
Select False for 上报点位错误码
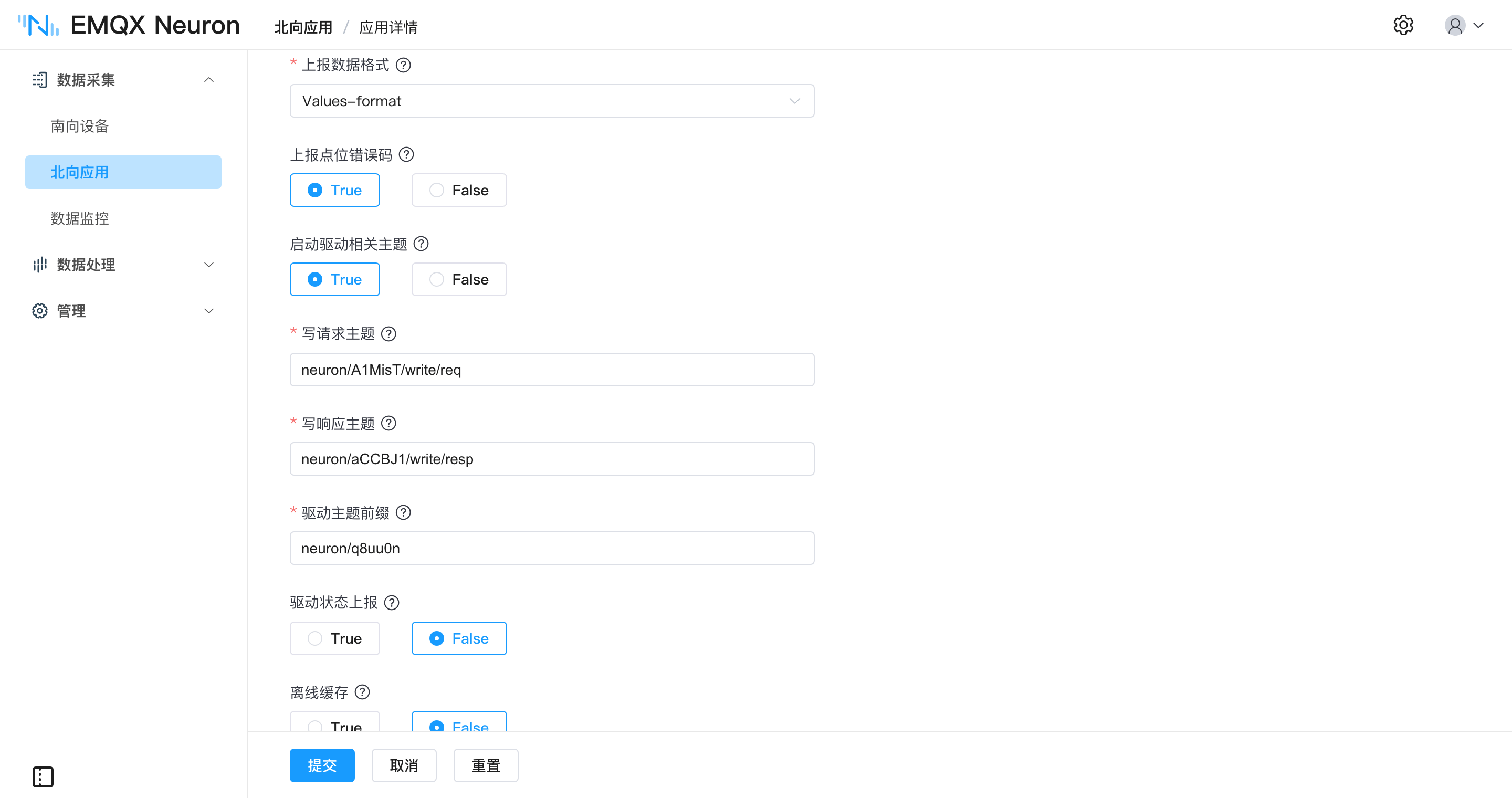459,190
